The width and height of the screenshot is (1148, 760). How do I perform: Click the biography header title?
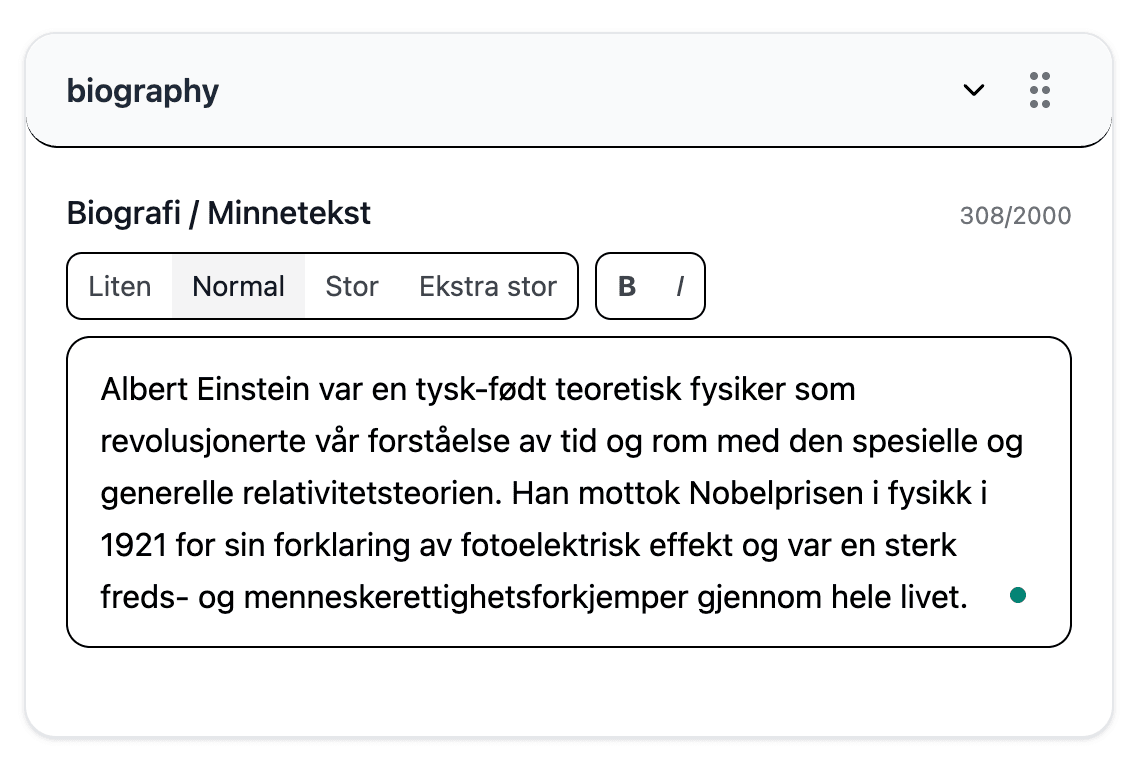pyautogui.click(x=142, y=90)
